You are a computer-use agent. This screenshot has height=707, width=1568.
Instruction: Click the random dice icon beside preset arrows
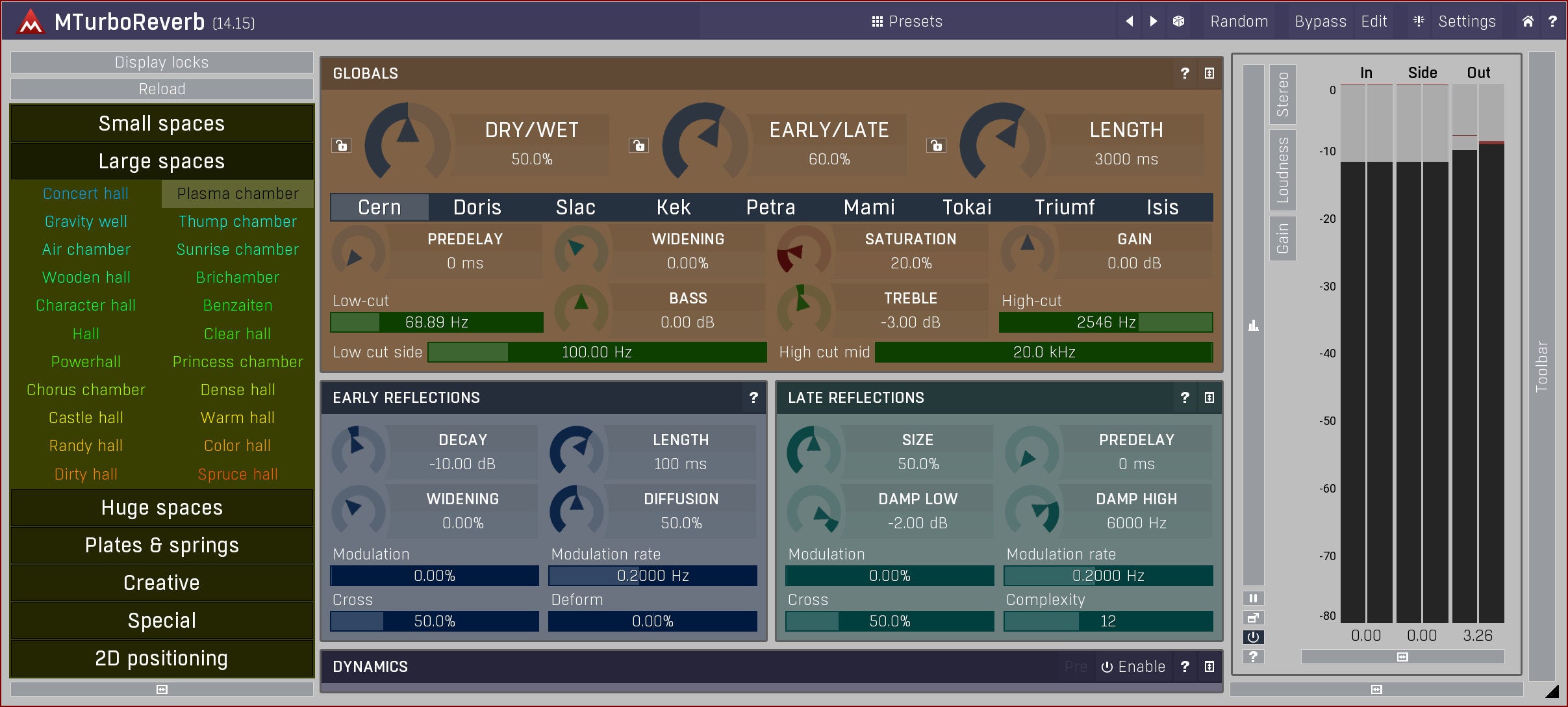(1178, 21)
